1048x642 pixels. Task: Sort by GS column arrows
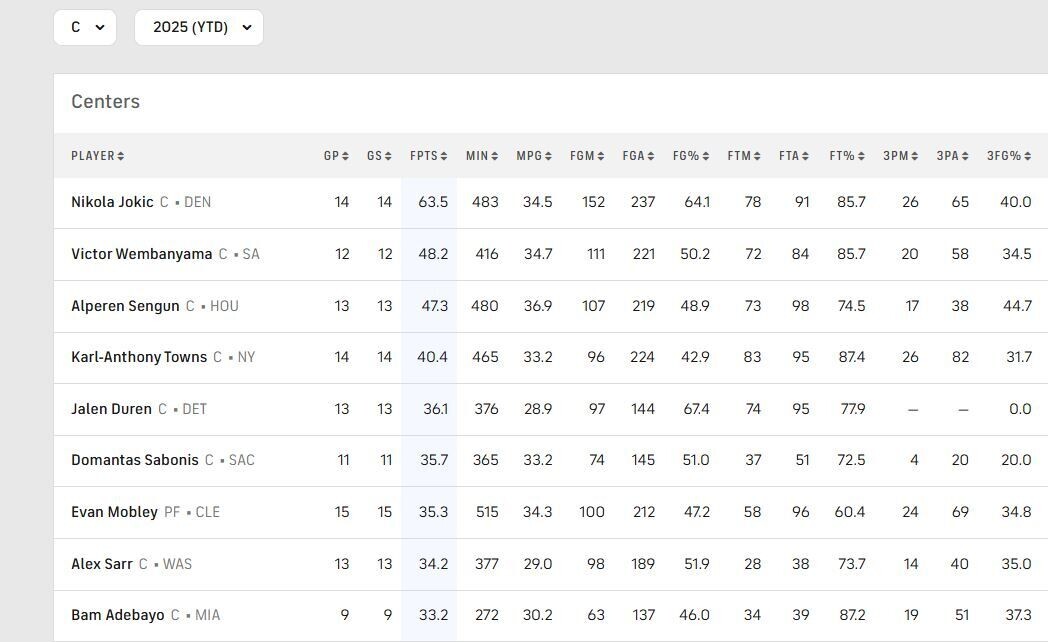(x=388, y=156)
